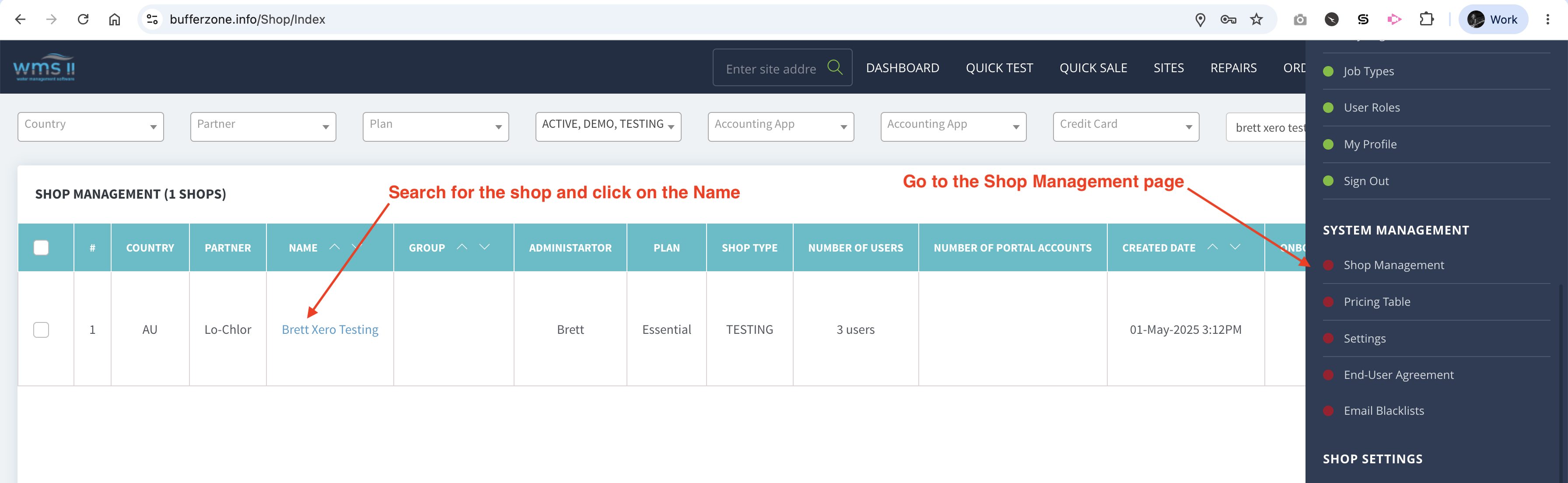1568x483 pixels.
Task: Check the Brett Xero Testing row checkbox
Action: 41,330
